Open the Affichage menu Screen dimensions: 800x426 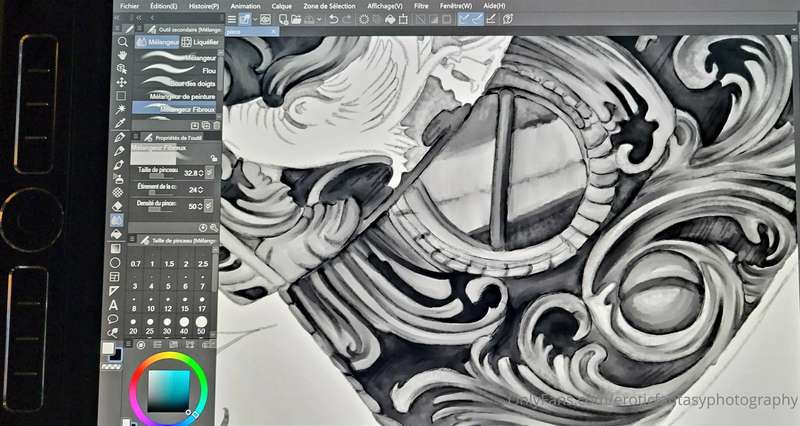[x=385, y=6]
